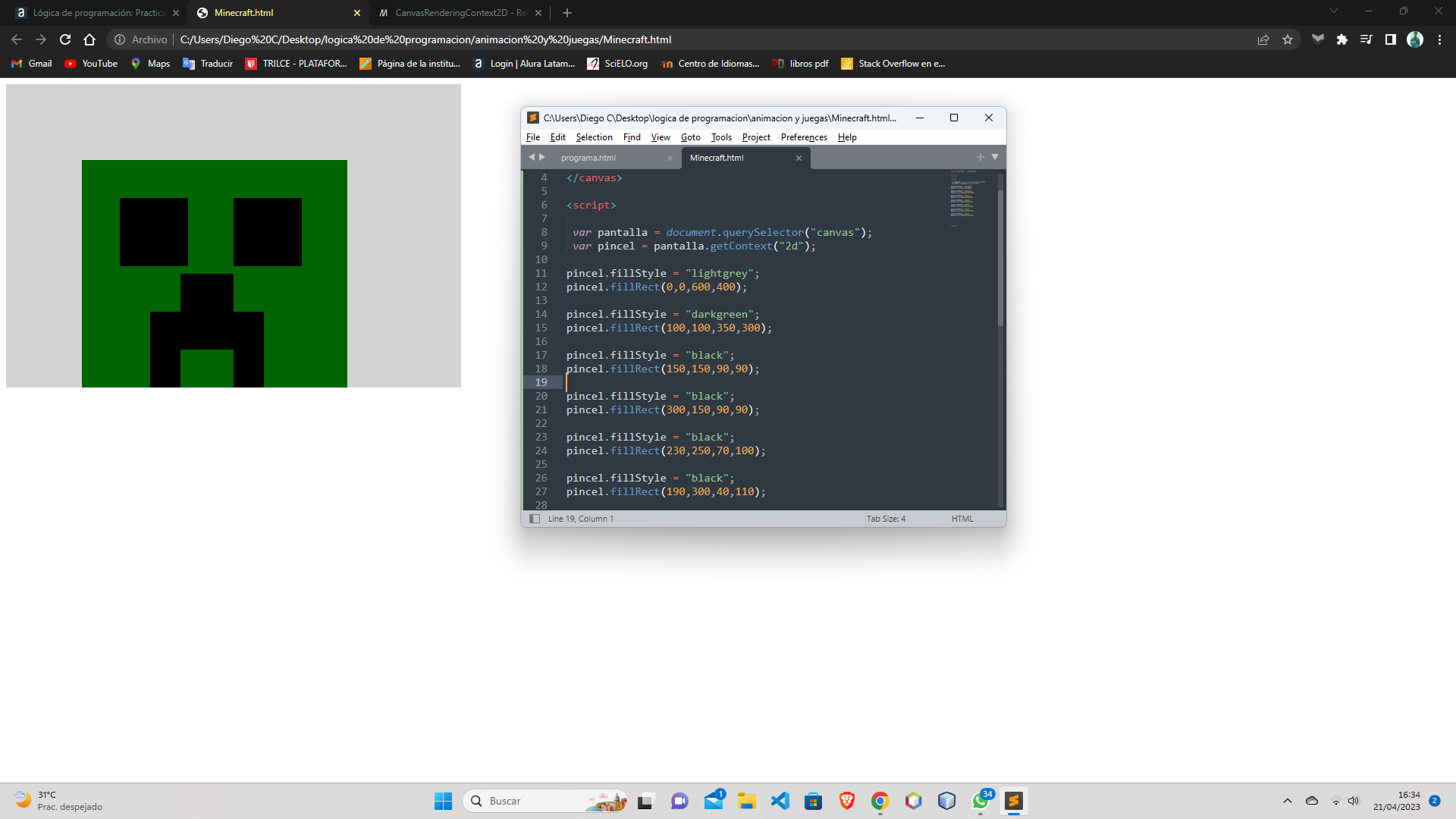Open Chrome's three-dot menu
Screen dimensions: 1456x819
tap(1439, 39)
